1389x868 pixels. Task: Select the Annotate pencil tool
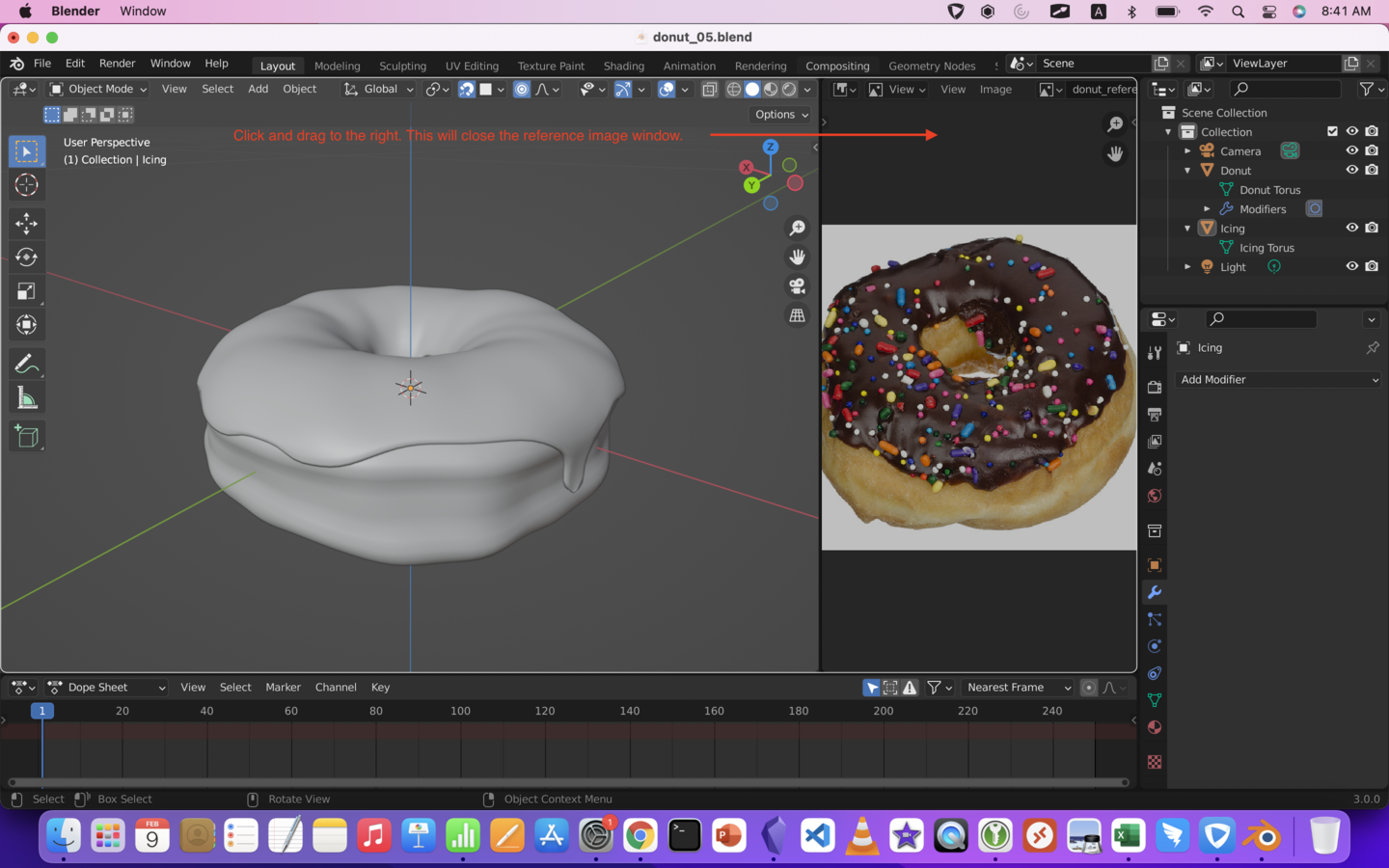pos(26,364)
